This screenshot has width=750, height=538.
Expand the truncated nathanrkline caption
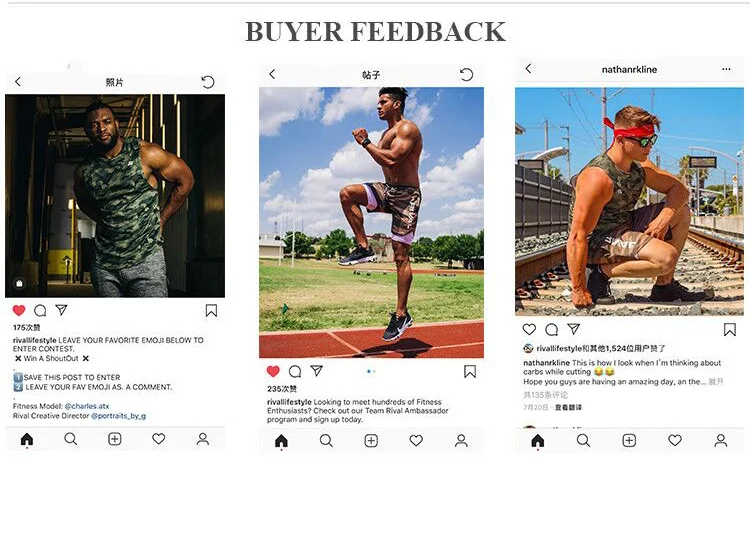pyautogui.click(x=716, y=382)
